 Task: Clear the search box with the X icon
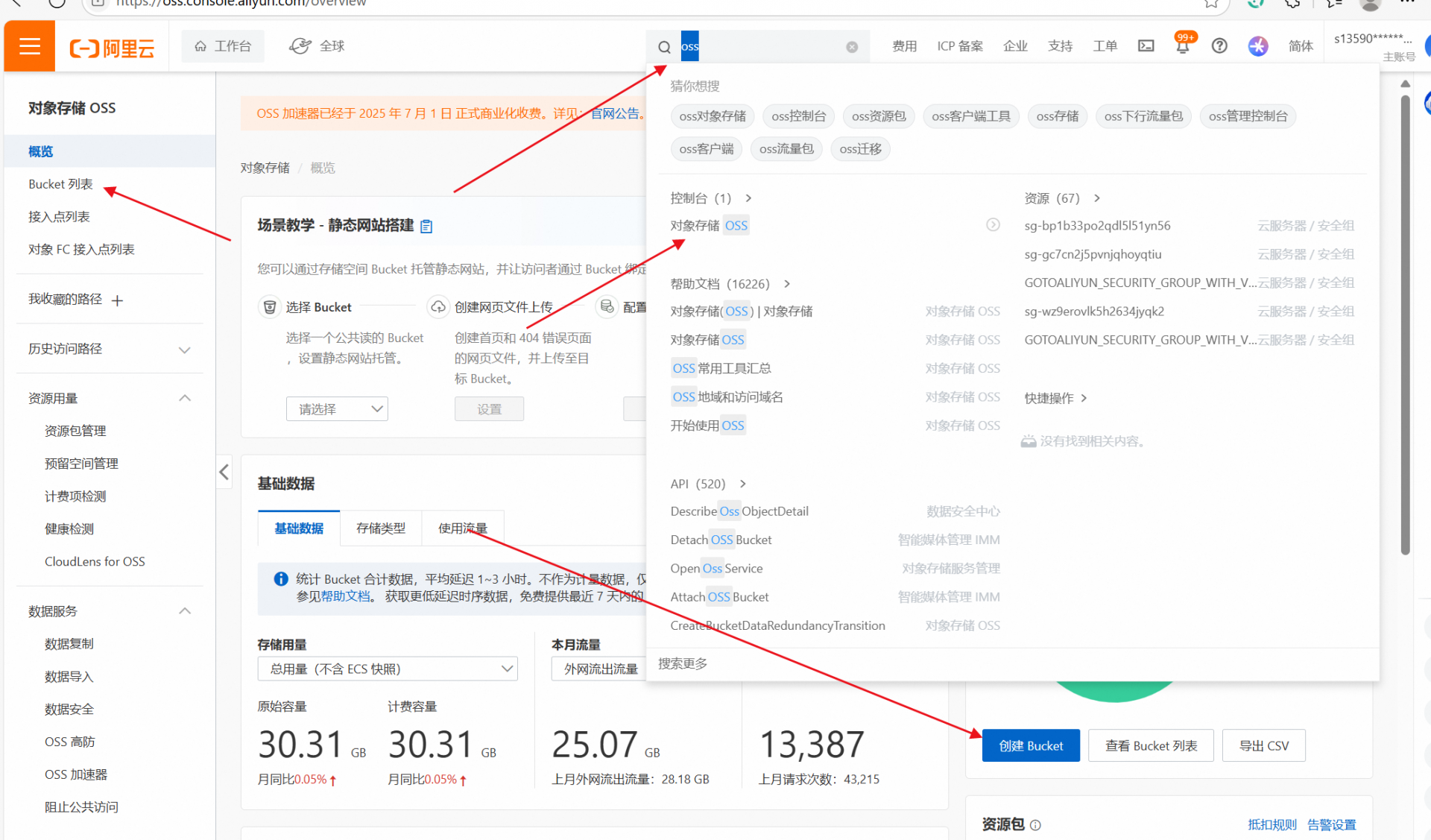point(852,47)
